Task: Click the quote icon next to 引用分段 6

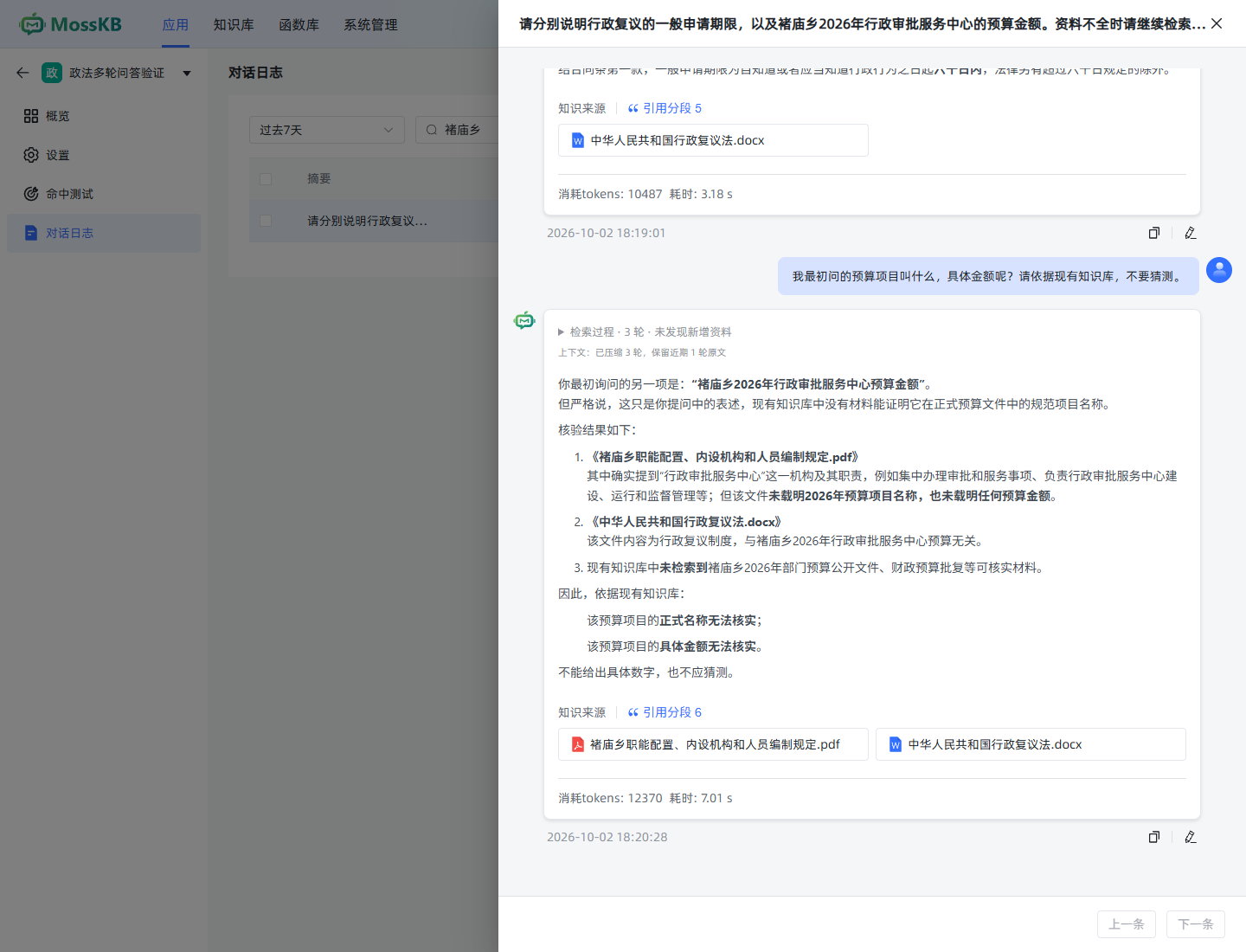Action: point(633,712)
